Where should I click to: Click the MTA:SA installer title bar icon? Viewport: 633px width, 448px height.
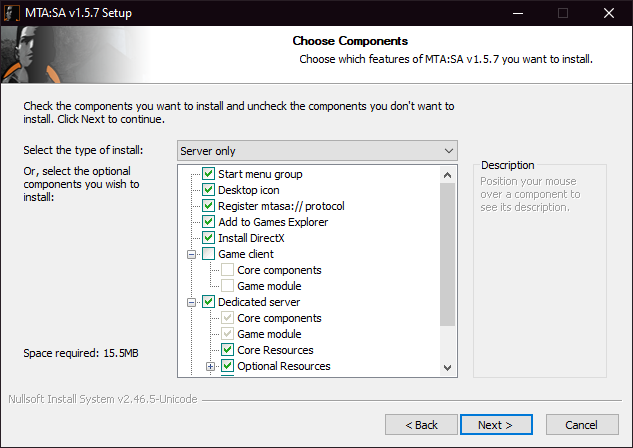click(x=14, y=13)
